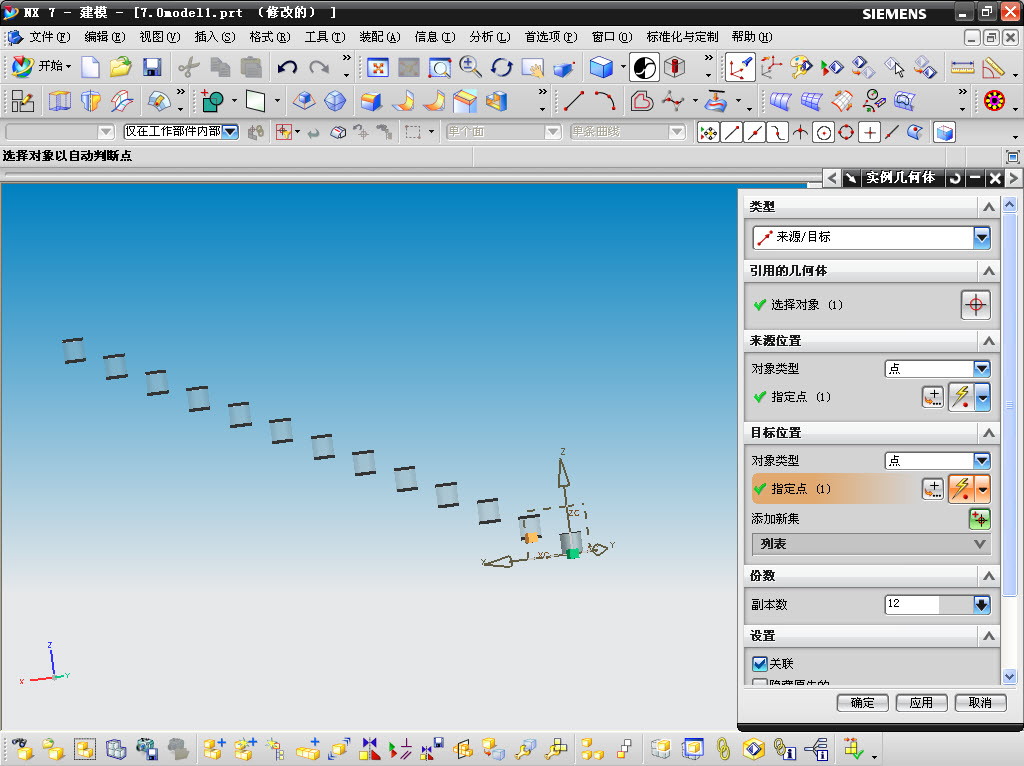Toggle the snap arc center icon
Viewport: 1024px width, 766px height.
pos(824,133)
